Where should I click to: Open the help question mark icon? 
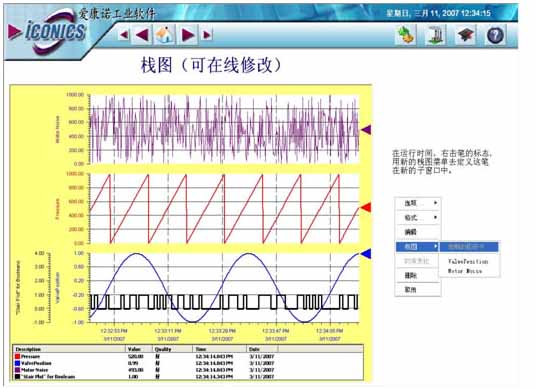point(495,35)
